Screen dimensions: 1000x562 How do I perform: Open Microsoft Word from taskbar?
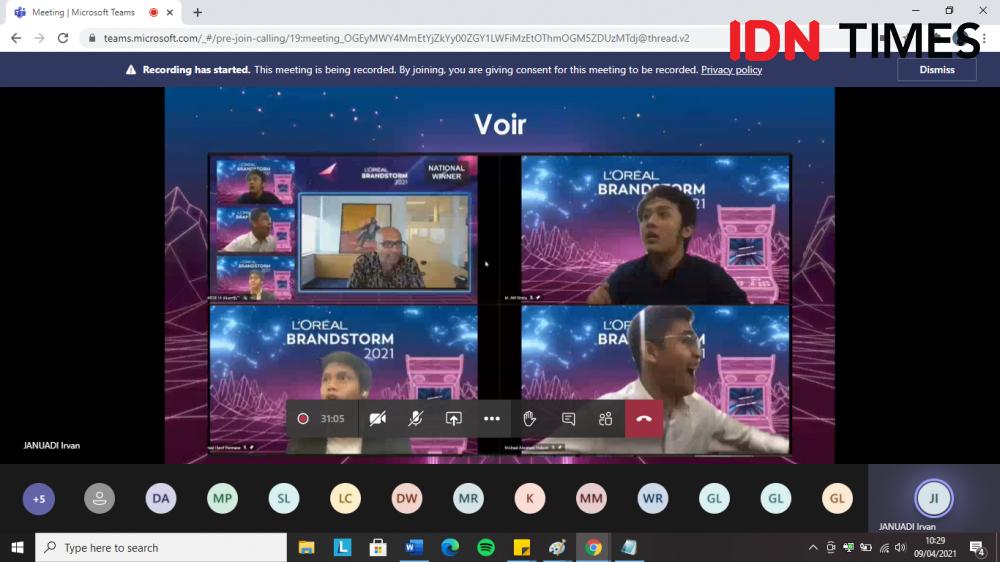pyautogui.click(x=414, y=547)
